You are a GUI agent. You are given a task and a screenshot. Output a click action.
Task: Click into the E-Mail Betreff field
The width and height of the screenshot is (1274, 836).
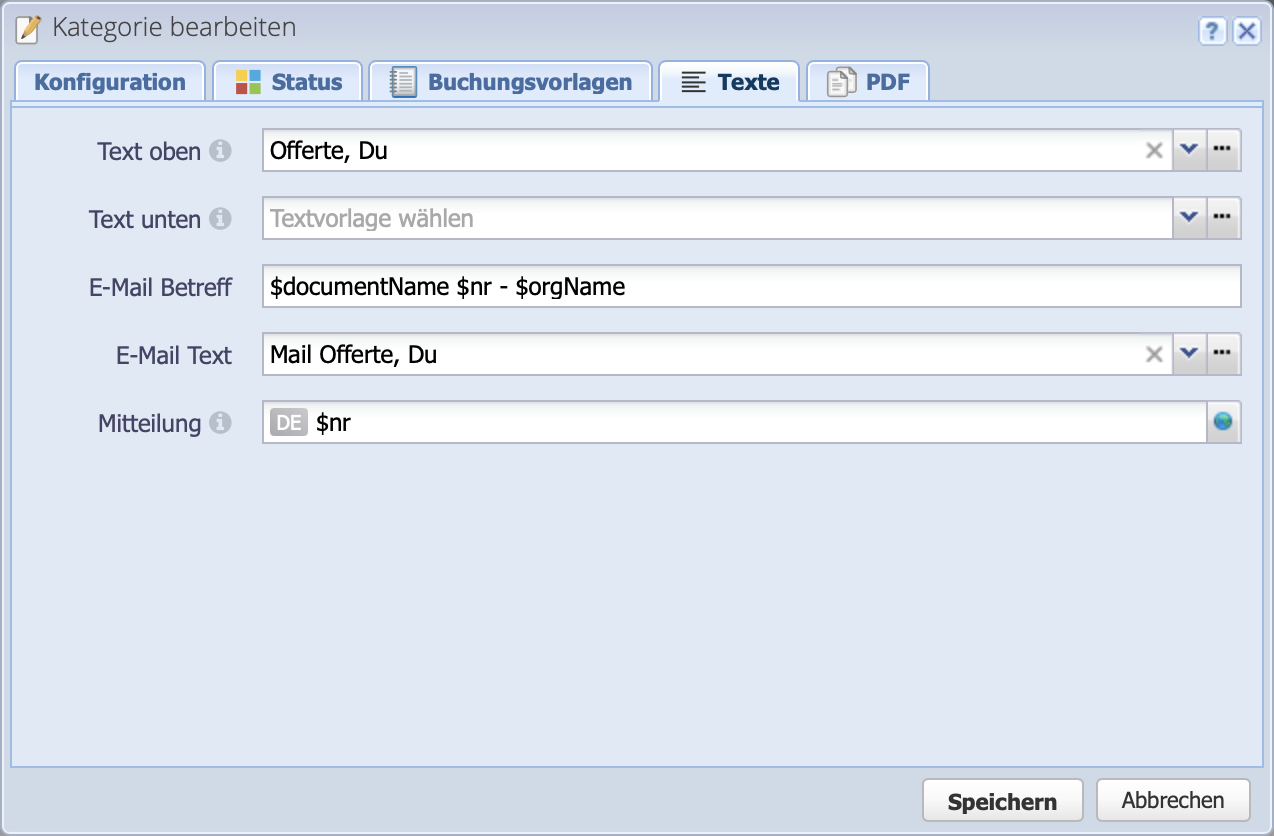[750, 287]
